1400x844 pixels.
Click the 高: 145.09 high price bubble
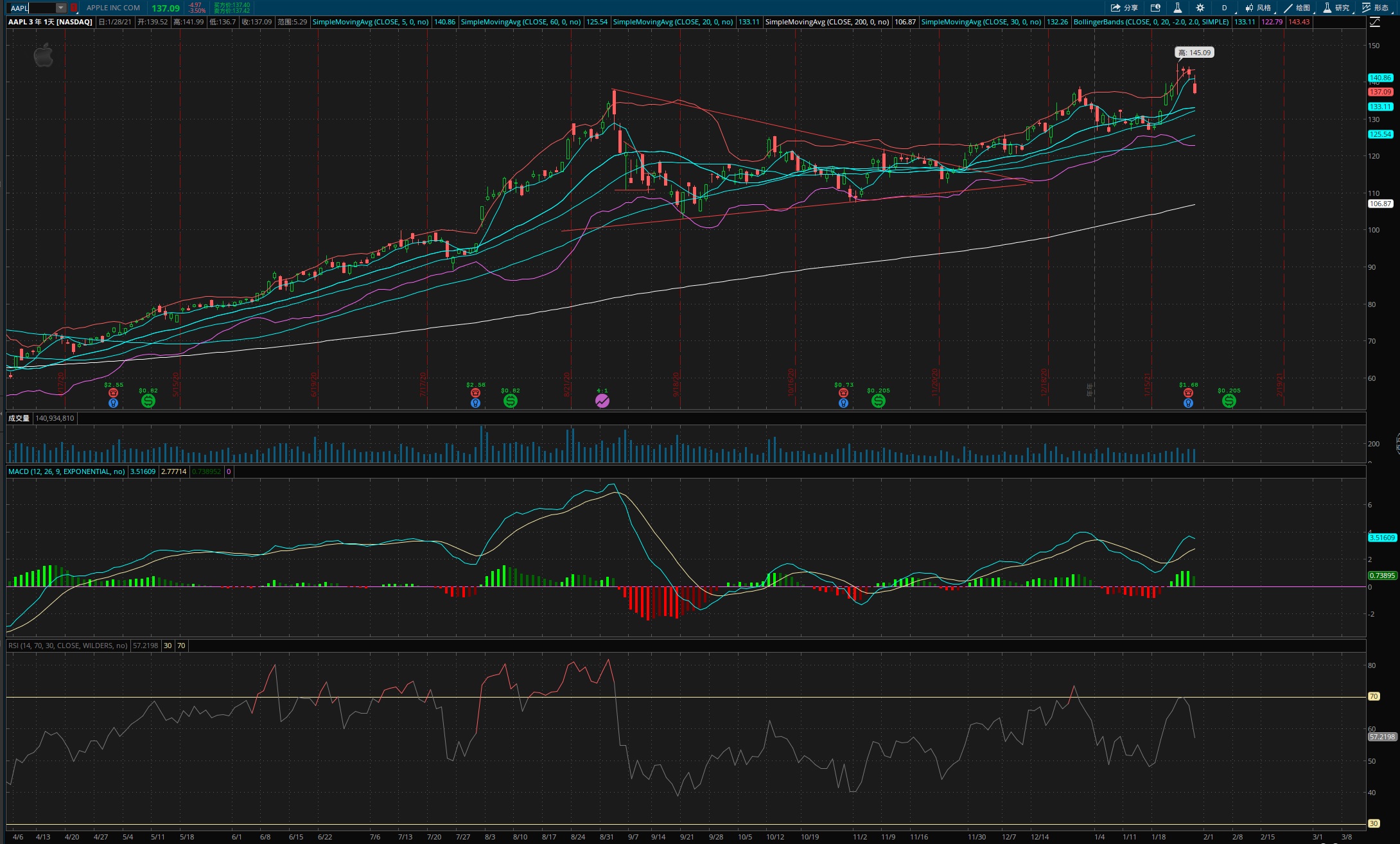pos(1194,53)
